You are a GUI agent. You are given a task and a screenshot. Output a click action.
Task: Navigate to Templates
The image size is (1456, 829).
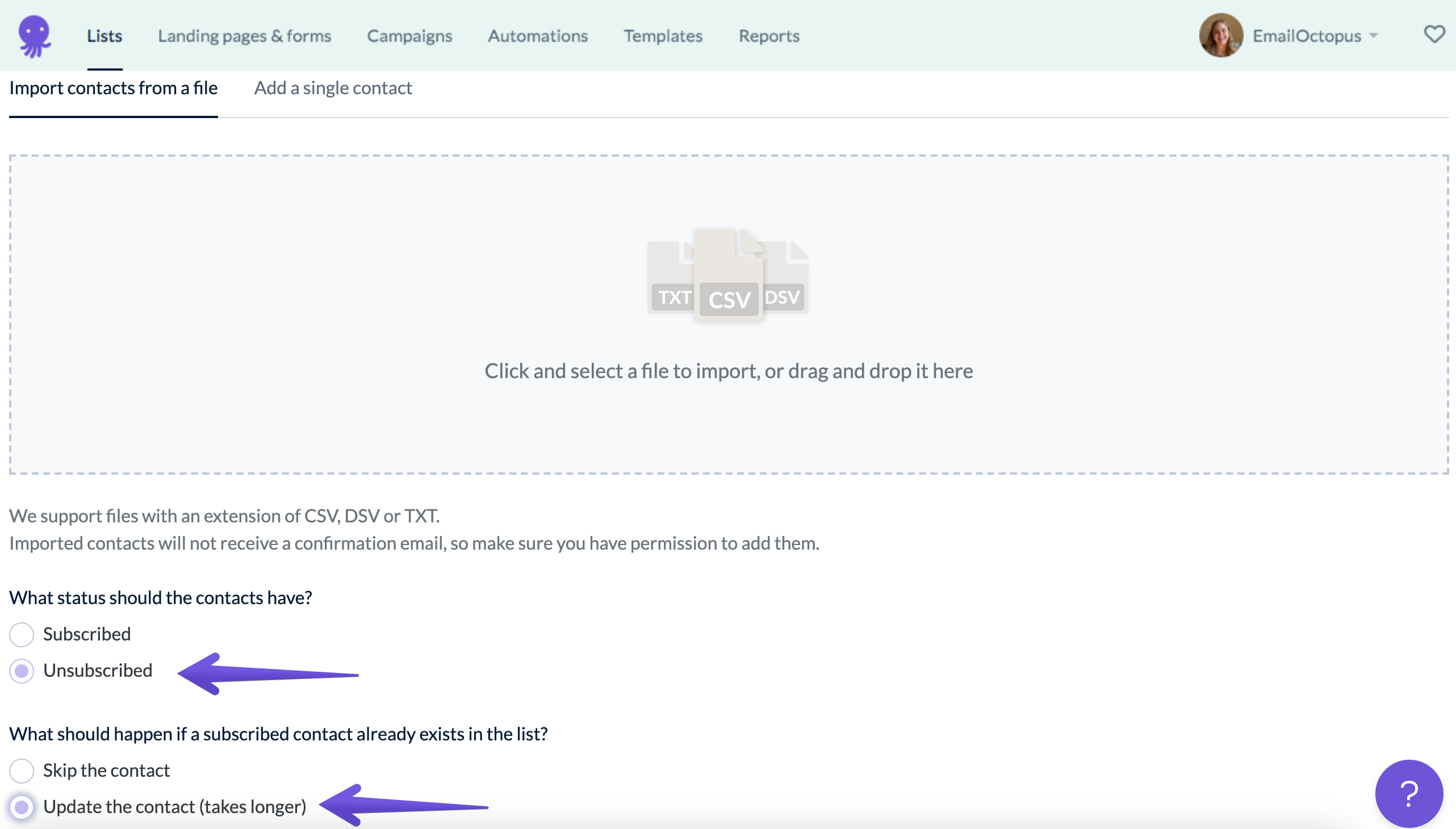pyautogui.click(x=663, y=36)
